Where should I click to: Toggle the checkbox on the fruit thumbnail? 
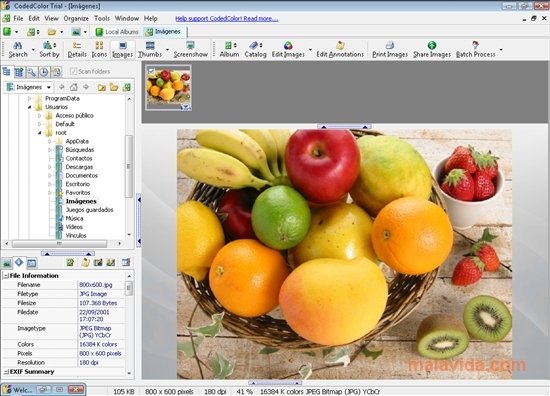tap(151, 71)
